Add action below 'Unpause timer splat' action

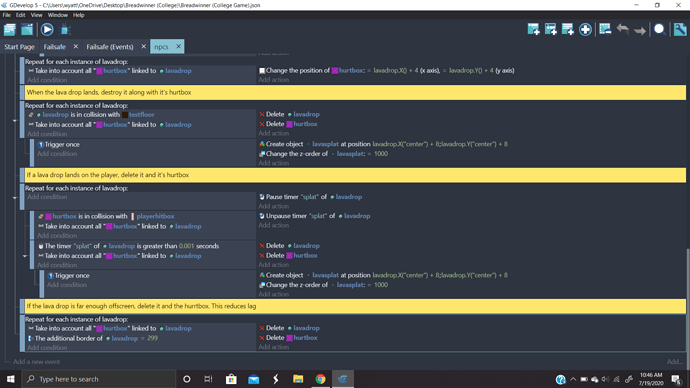click(x=274, y=225)
